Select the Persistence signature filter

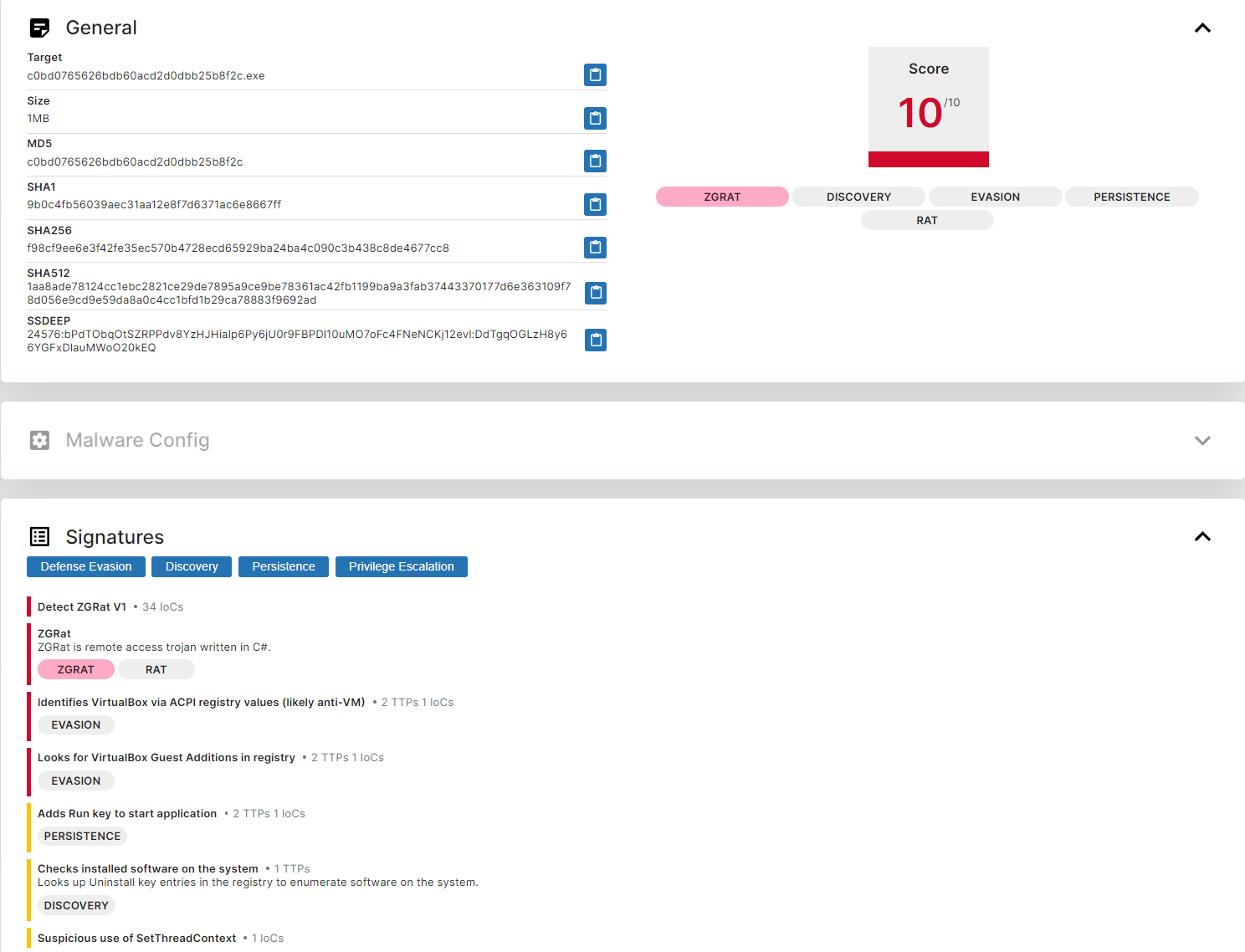(x=284, y=567)
